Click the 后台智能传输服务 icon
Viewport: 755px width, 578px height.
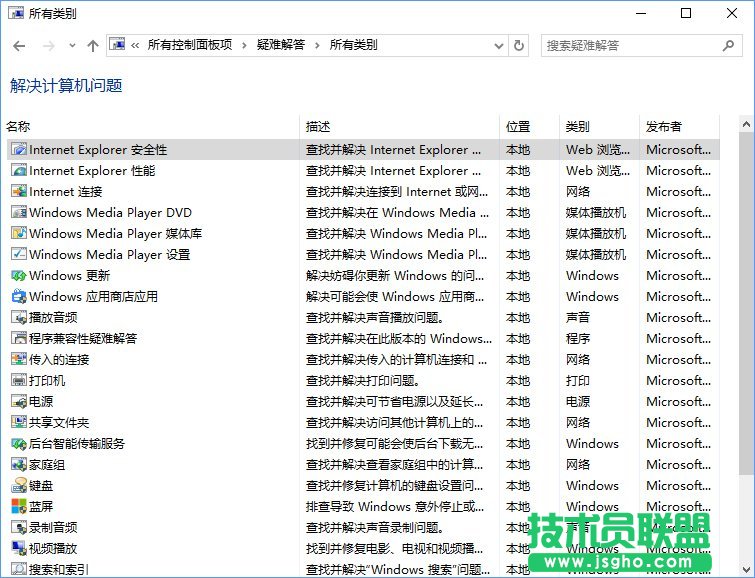click(19, 444)
